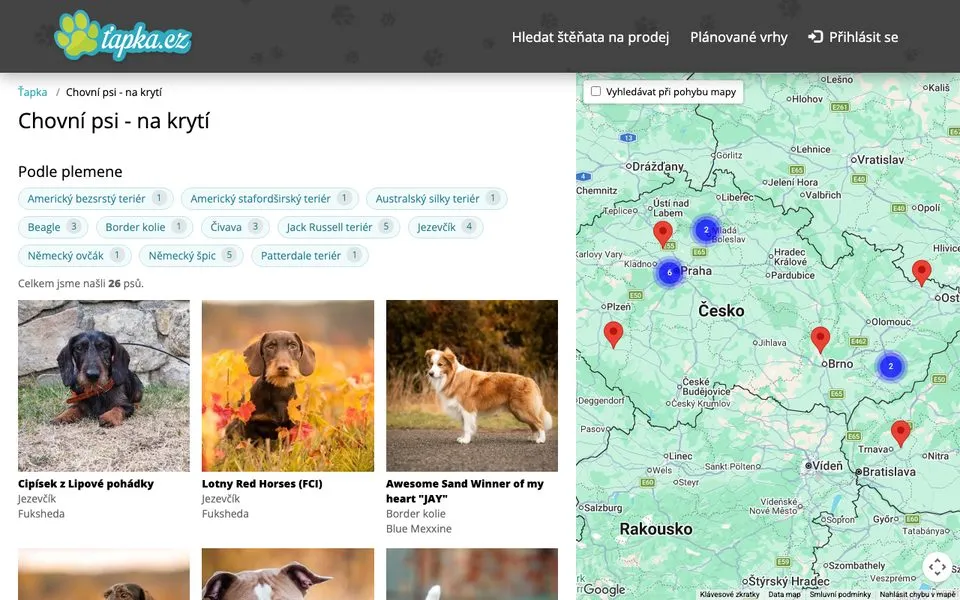Viewport: 960px width, 600px height.
Task: Click the Vídeň city label on the map
Action: [x=827, y=466]
